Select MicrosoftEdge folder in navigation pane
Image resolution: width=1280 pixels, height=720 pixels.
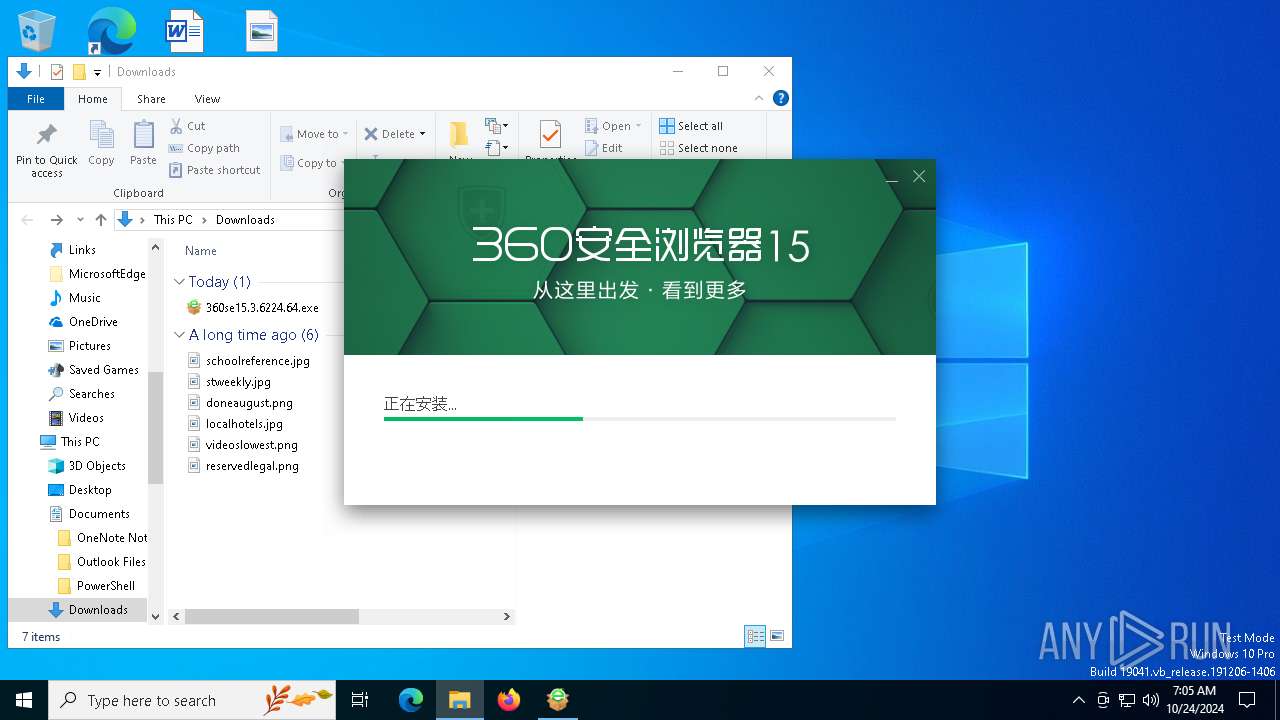[97, 274]
